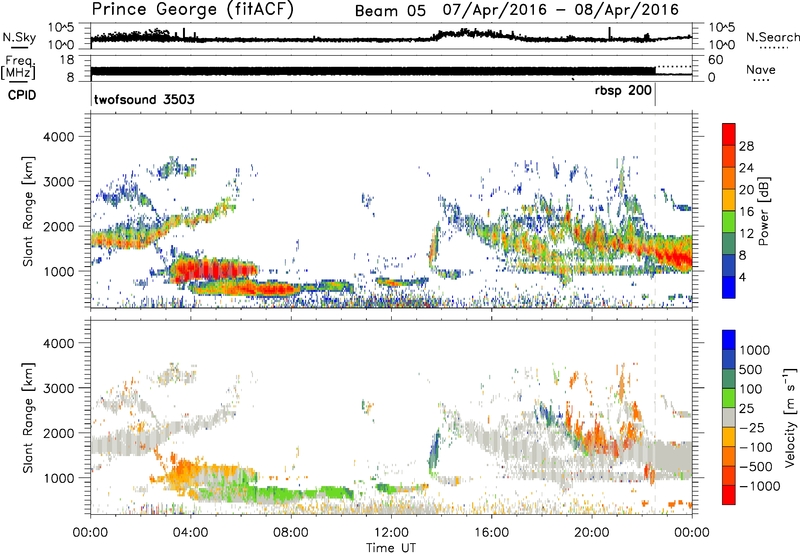Click "Slant Range [km]" label of velocity panel
Viewport: 800px width, 554px height.
28,417
